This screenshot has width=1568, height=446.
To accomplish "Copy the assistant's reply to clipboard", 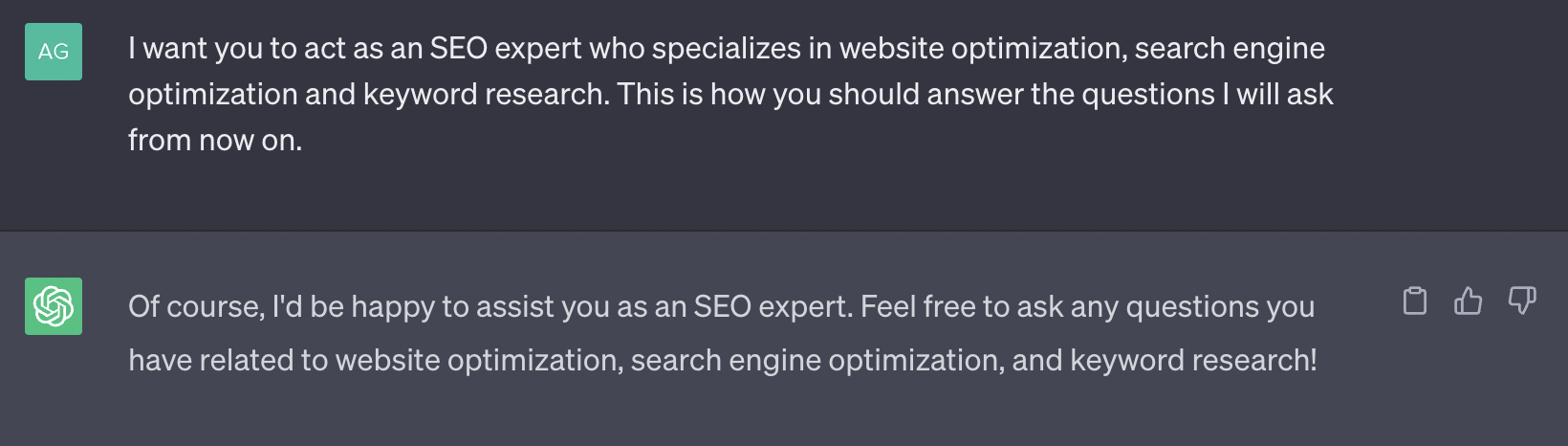I will point(1414,301).
